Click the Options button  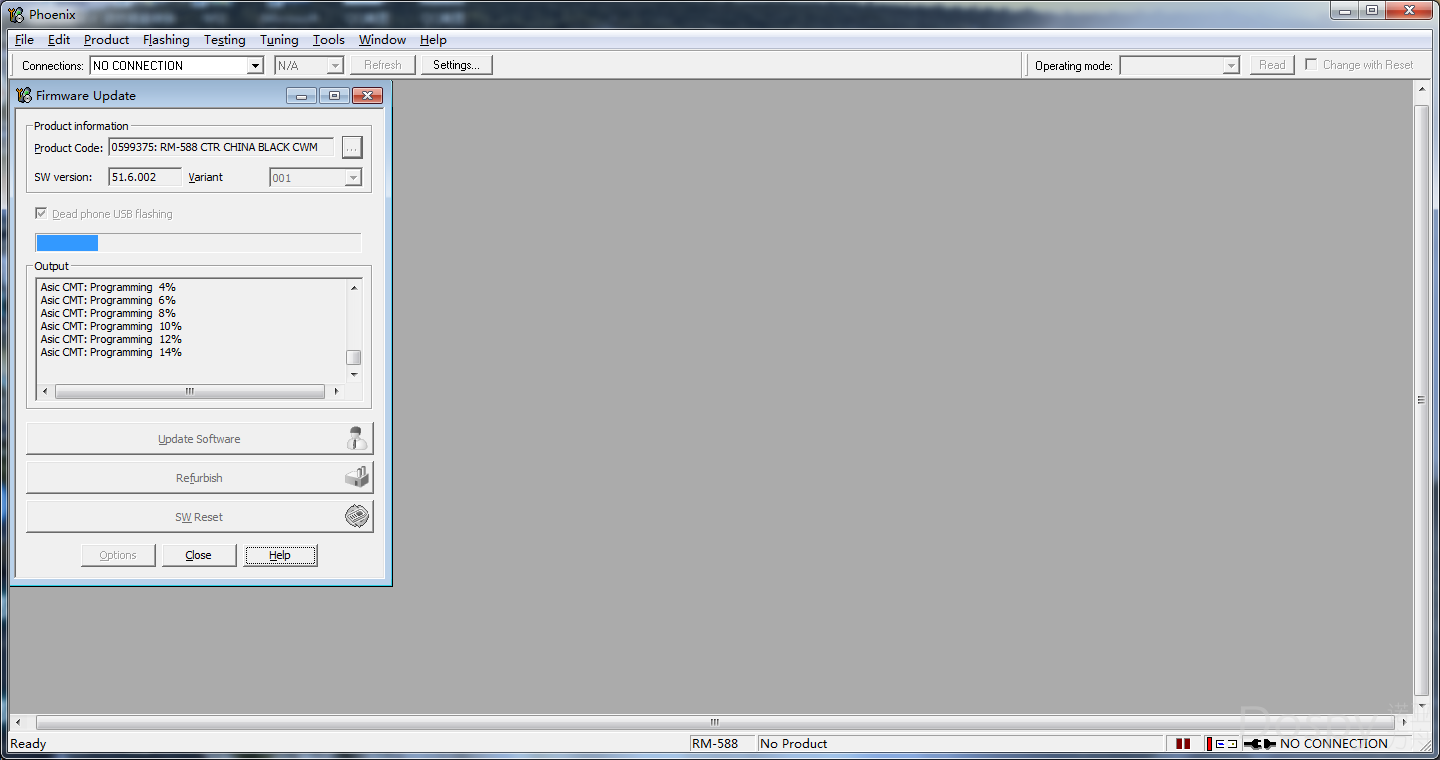[118, 555]
